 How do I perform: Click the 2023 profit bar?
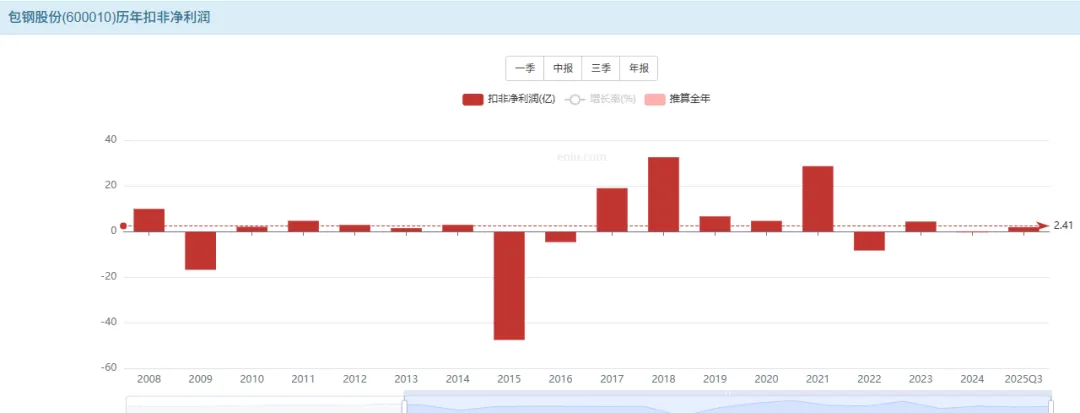pyautogui.click(x=921, y=226)
